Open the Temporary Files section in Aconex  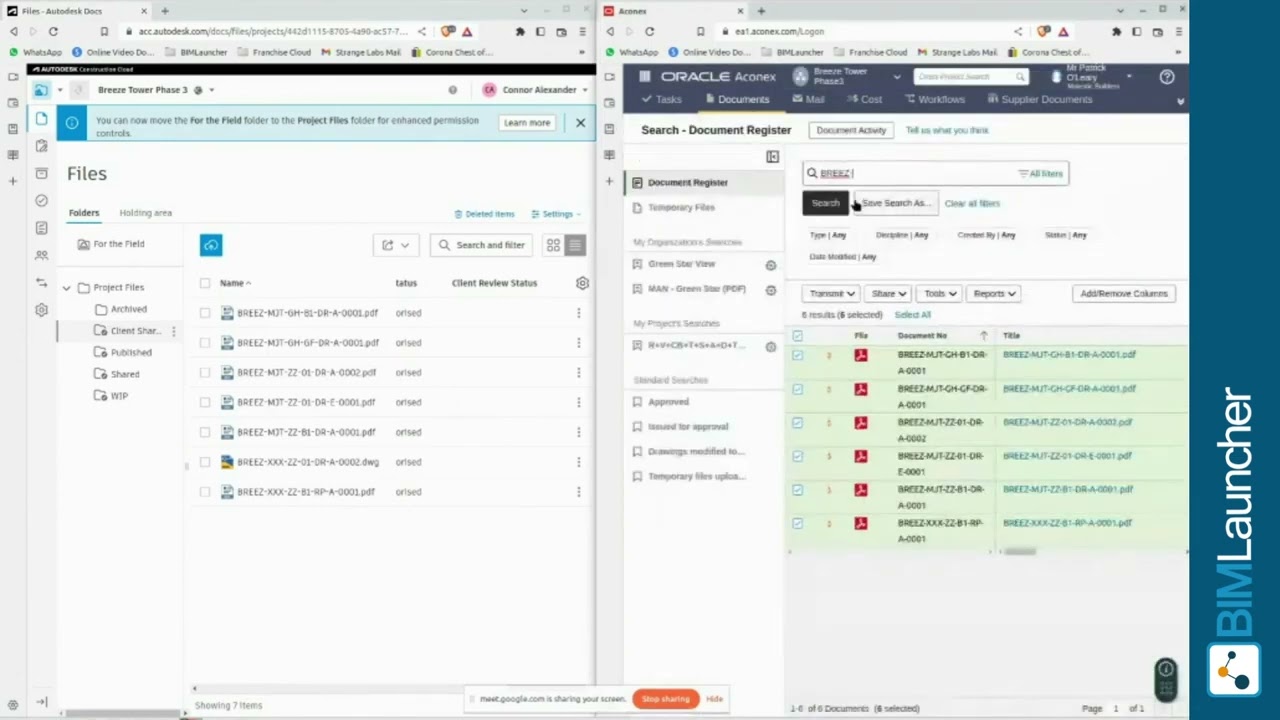[x=681, y=208]
